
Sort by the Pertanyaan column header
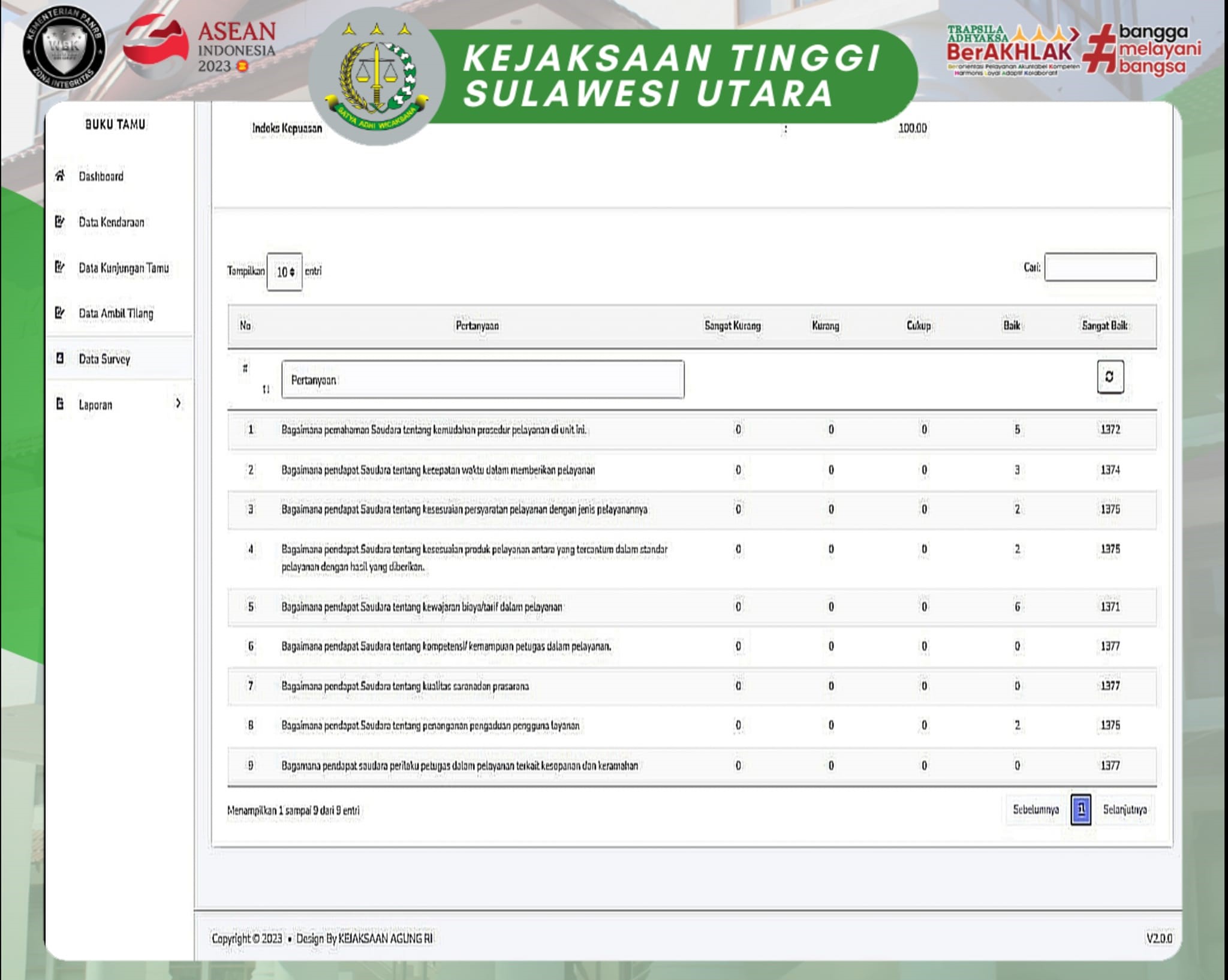click(477, 326)
